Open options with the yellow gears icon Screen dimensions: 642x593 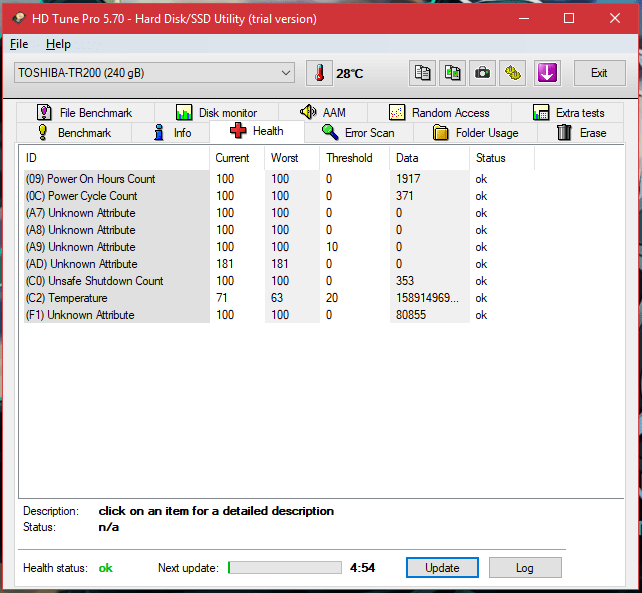pos(513,73)
